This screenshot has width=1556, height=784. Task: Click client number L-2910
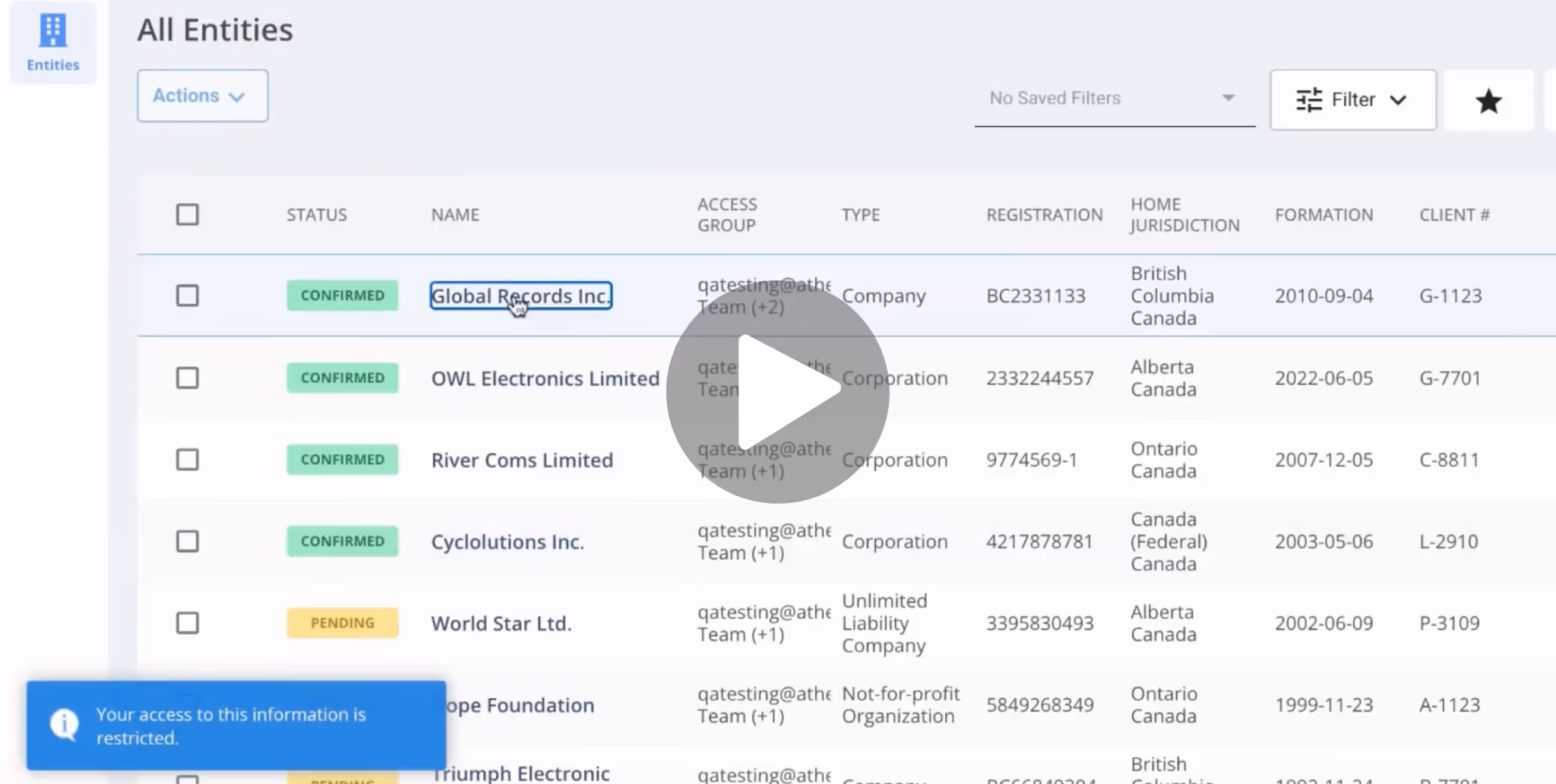[1449, 542]
